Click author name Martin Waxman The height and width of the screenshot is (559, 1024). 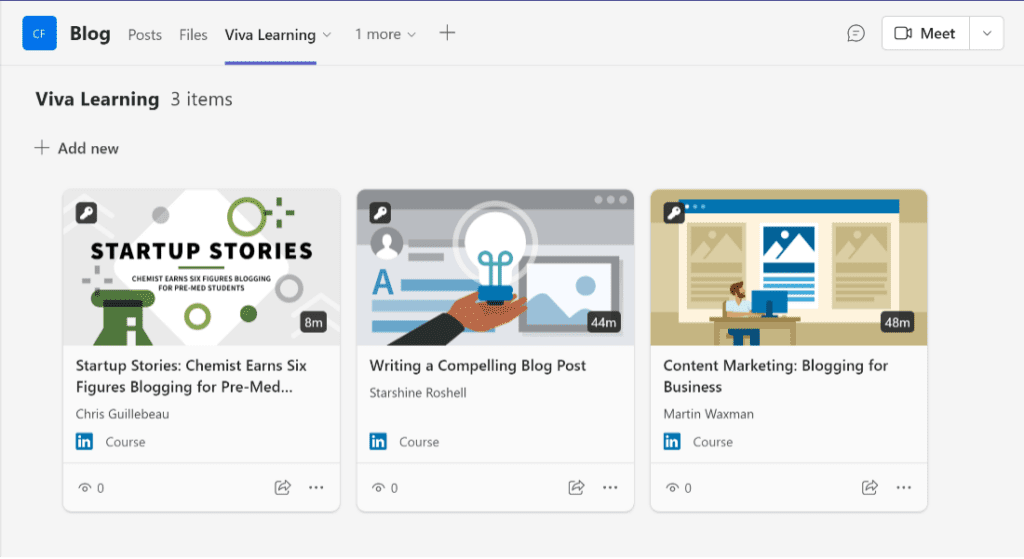click(x=709, y=414)
